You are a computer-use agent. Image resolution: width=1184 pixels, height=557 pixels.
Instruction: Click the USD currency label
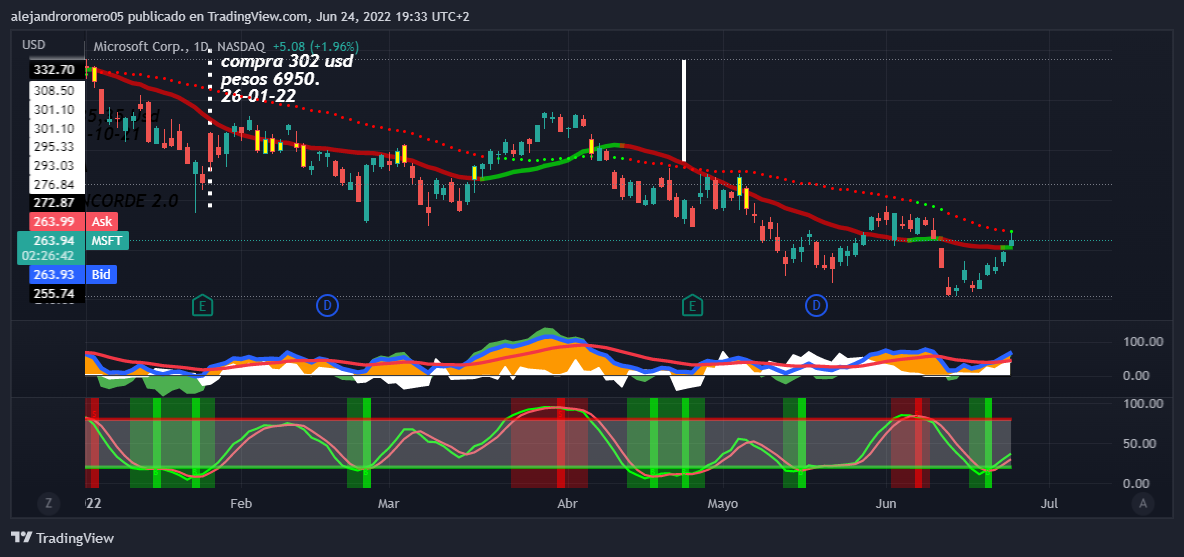point(34,45)
